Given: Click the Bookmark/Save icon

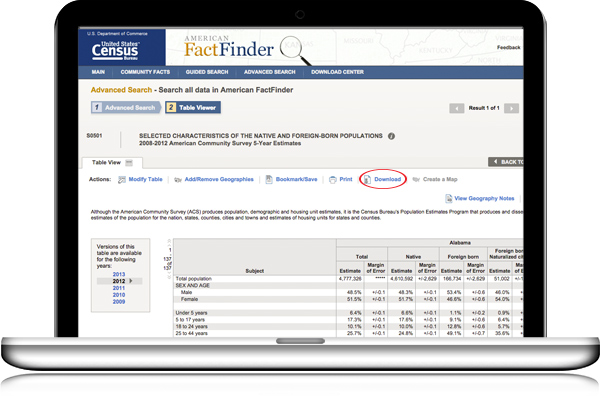Looking at the screenshot, I should pos(269,179).
